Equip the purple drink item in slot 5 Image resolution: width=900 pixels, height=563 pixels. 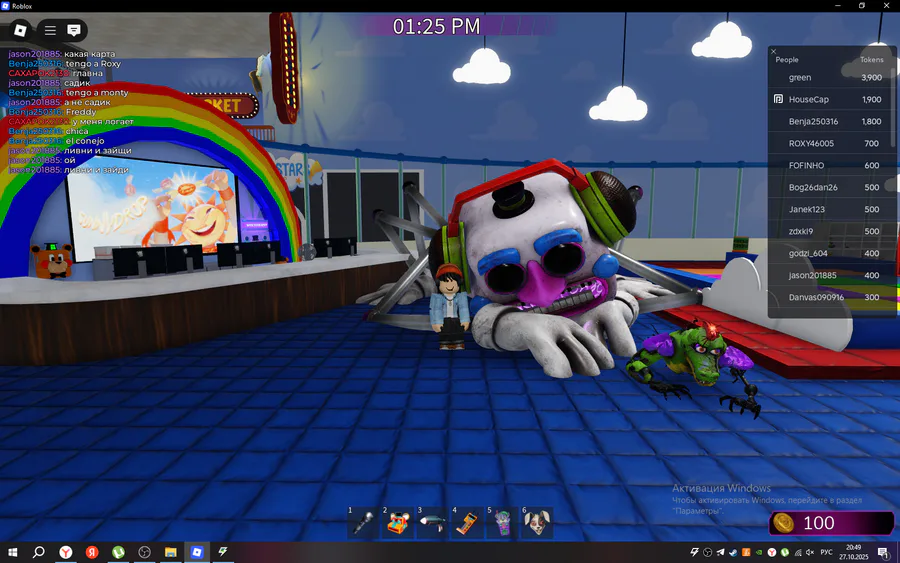coord(502,523)
